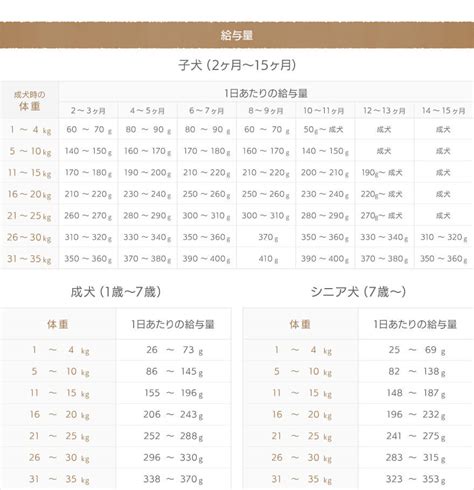Select the 成犬時の体重 header cell

[x=29, y=101]
